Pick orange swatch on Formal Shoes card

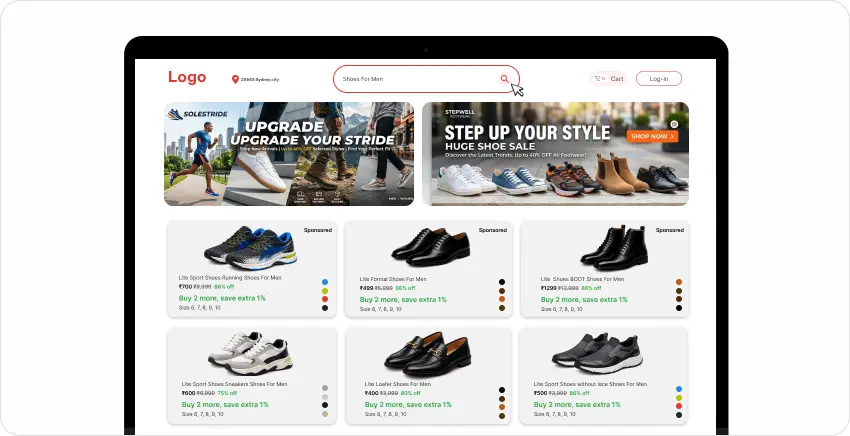tap(502, 299)
